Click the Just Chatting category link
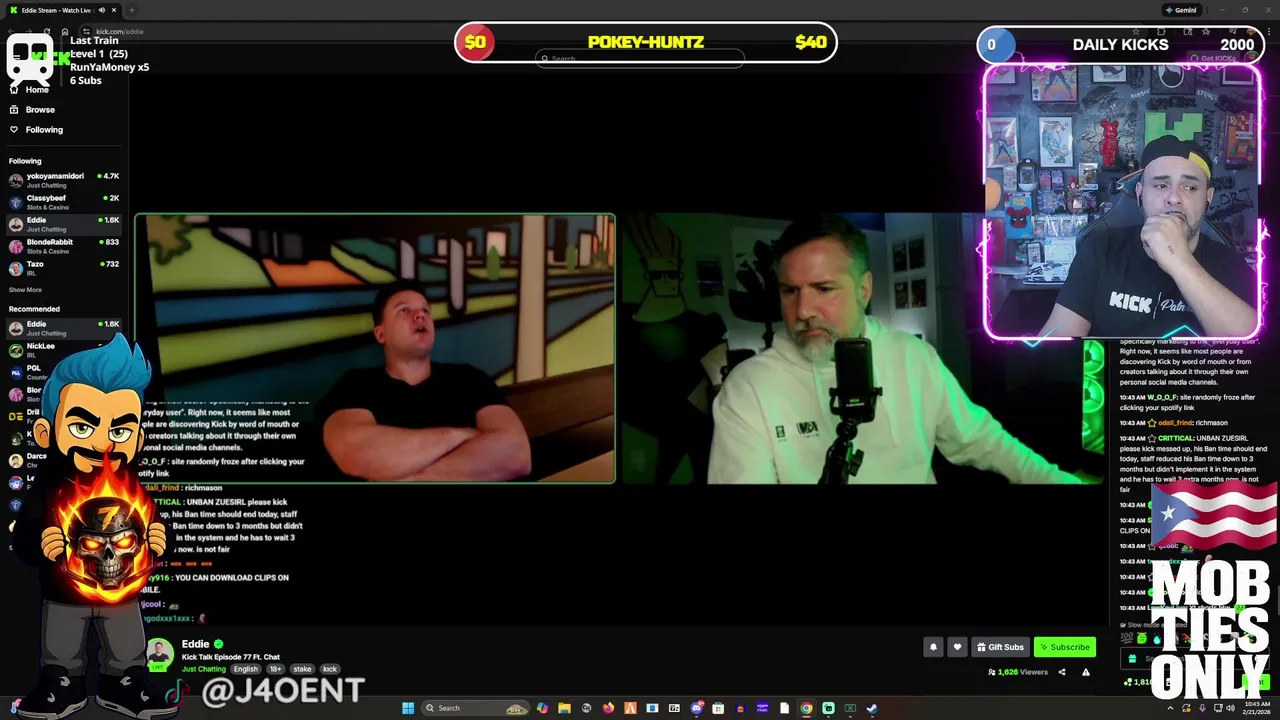Viewport: 1280px width, 720px height. click(x=204, y=669)
